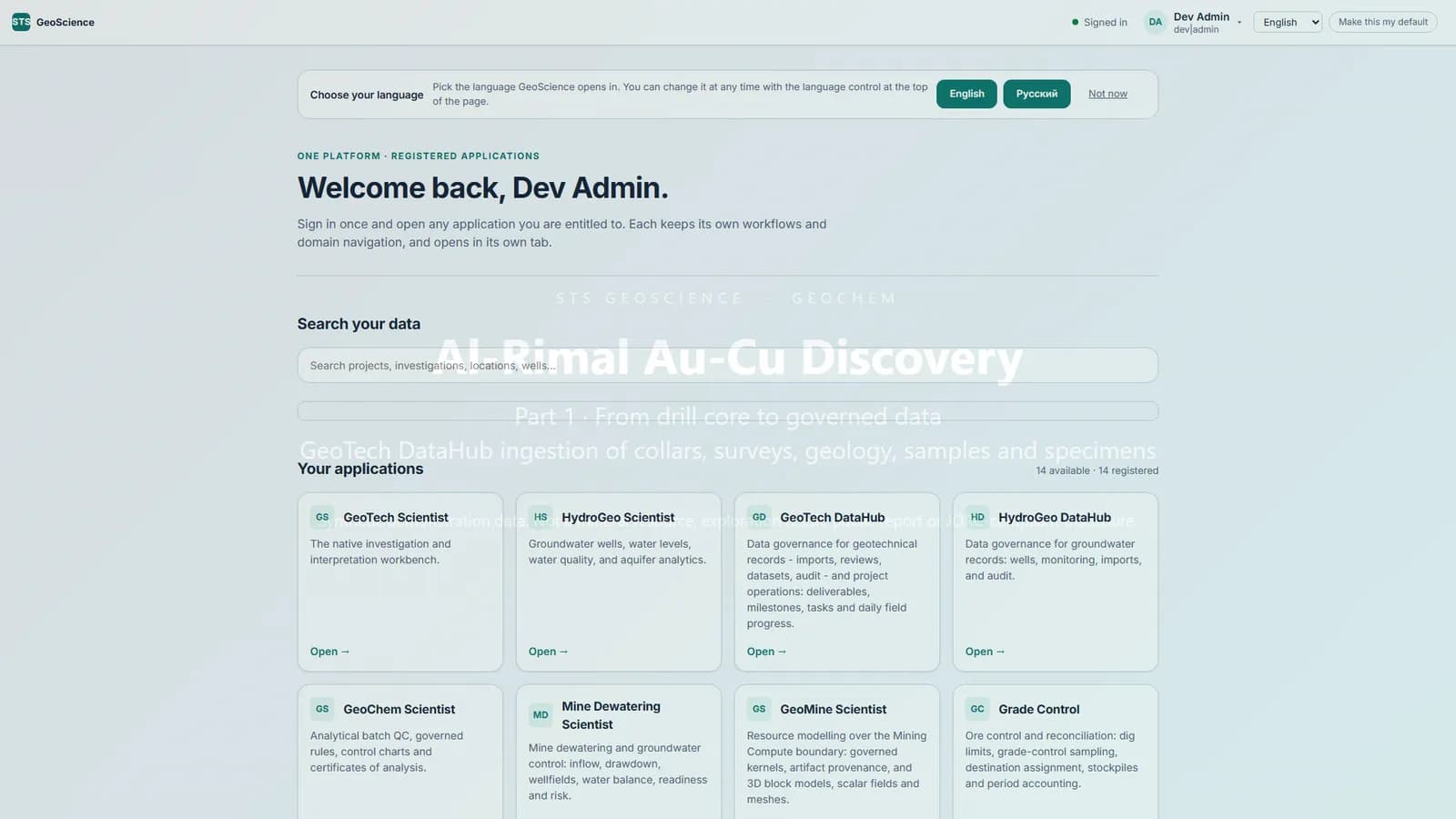
Task: Click the Make this my default button
Action: pyautogui.click(x=1382, y=22)
